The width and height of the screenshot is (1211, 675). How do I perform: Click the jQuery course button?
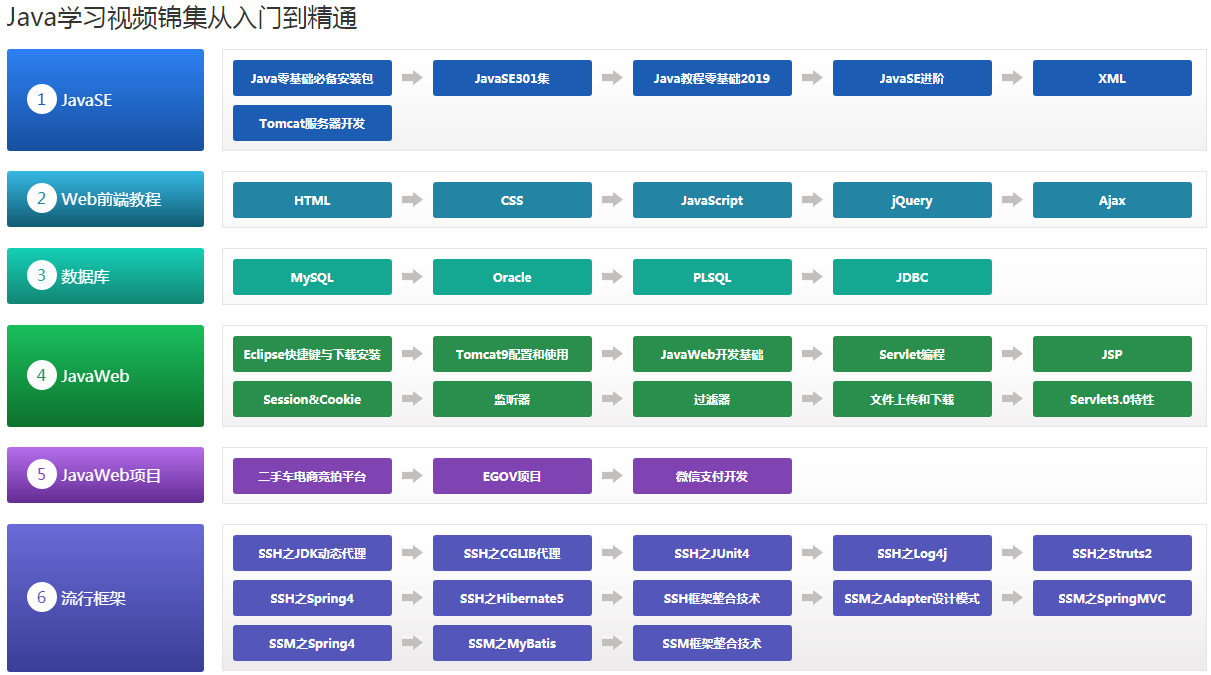point(912,200)
